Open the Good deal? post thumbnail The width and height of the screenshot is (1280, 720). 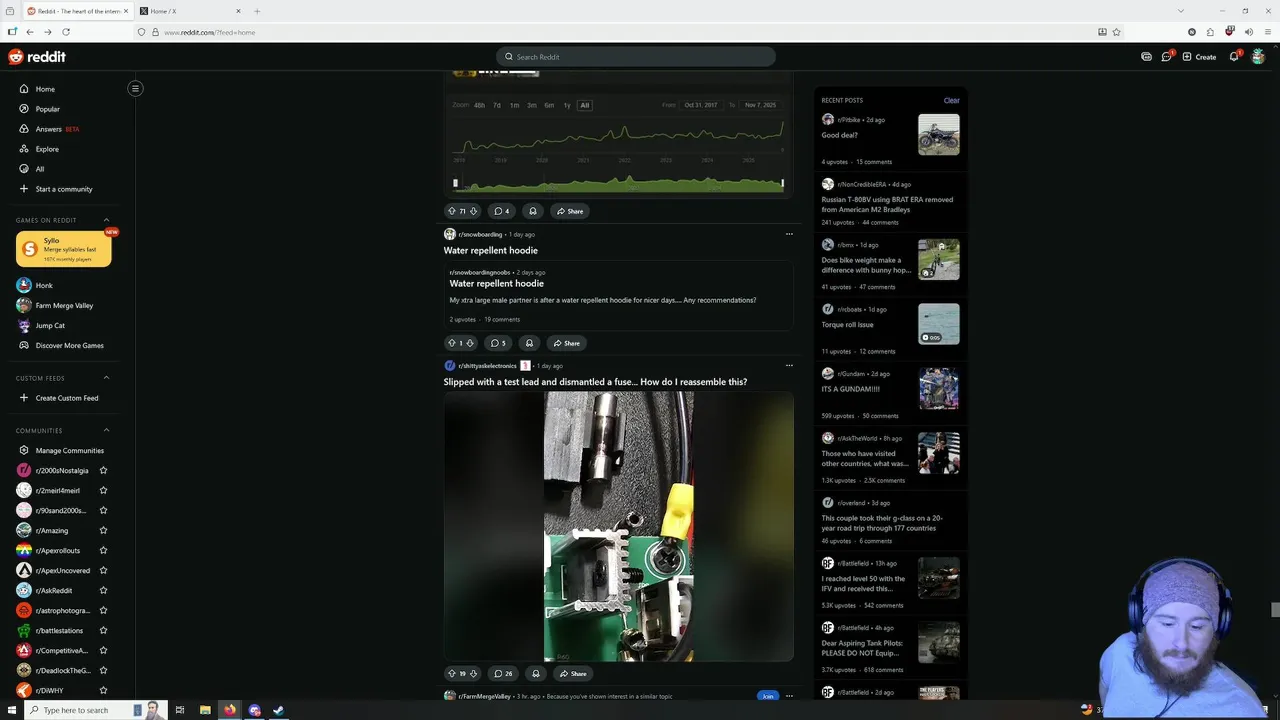(939, 134)
